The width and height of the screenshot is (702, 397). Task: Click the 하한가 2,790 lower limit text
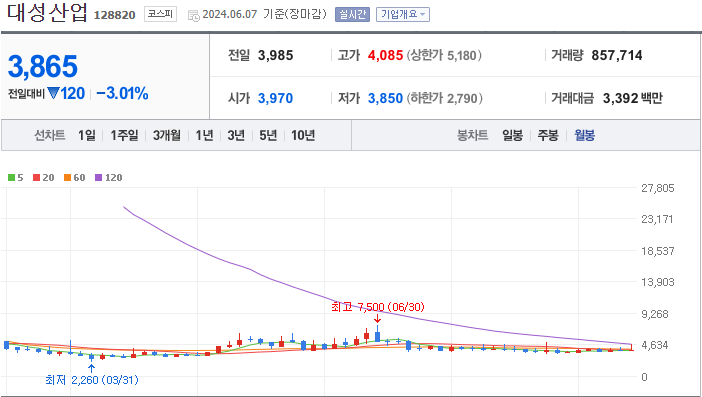tap(445, 98)
